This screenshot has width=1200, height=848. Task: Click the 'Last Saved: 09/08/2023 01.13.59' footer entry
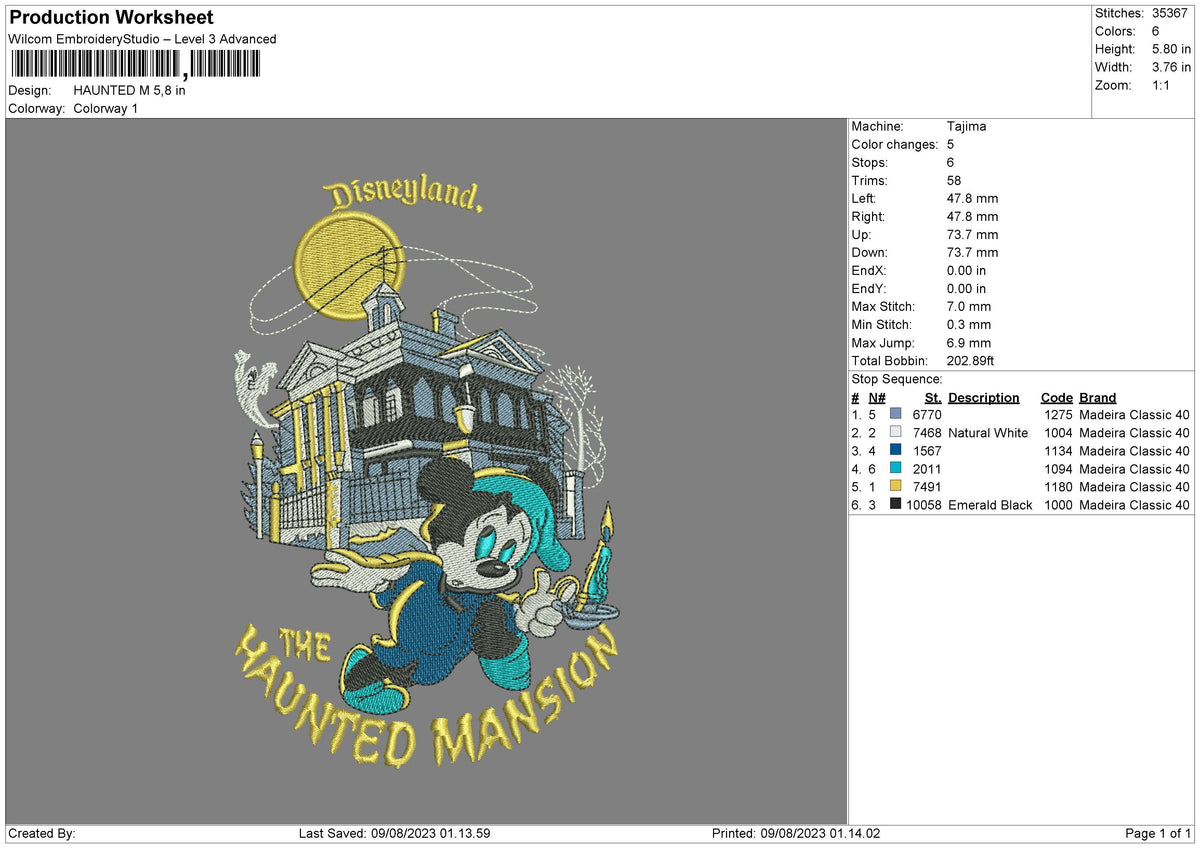click(x=394, y=834)
